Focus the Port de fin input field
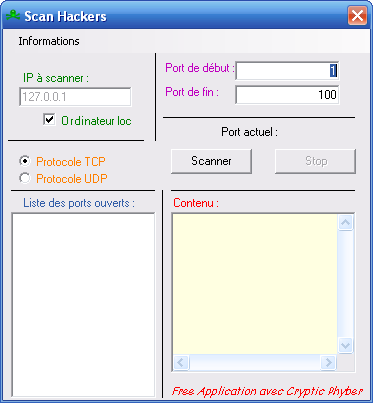The width and height of the screenshot is (373, 403). pyautogui.click(x=287, y=95)
